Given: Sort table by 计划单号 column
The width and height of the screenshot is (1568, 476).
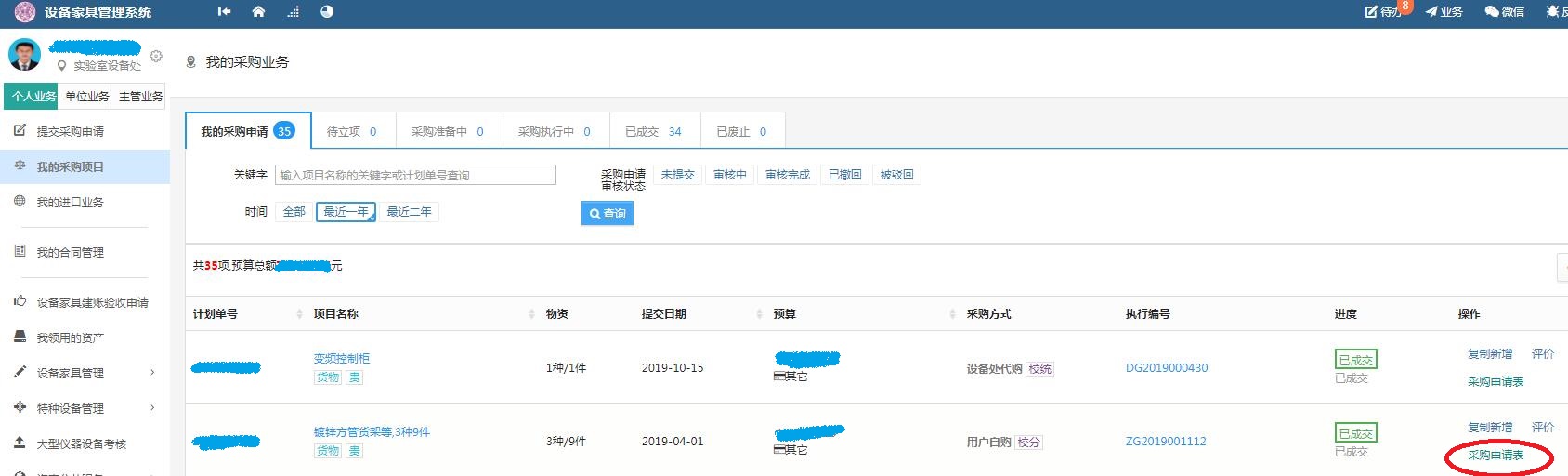Looking at the screenshot, I should (x=299, y=314).
